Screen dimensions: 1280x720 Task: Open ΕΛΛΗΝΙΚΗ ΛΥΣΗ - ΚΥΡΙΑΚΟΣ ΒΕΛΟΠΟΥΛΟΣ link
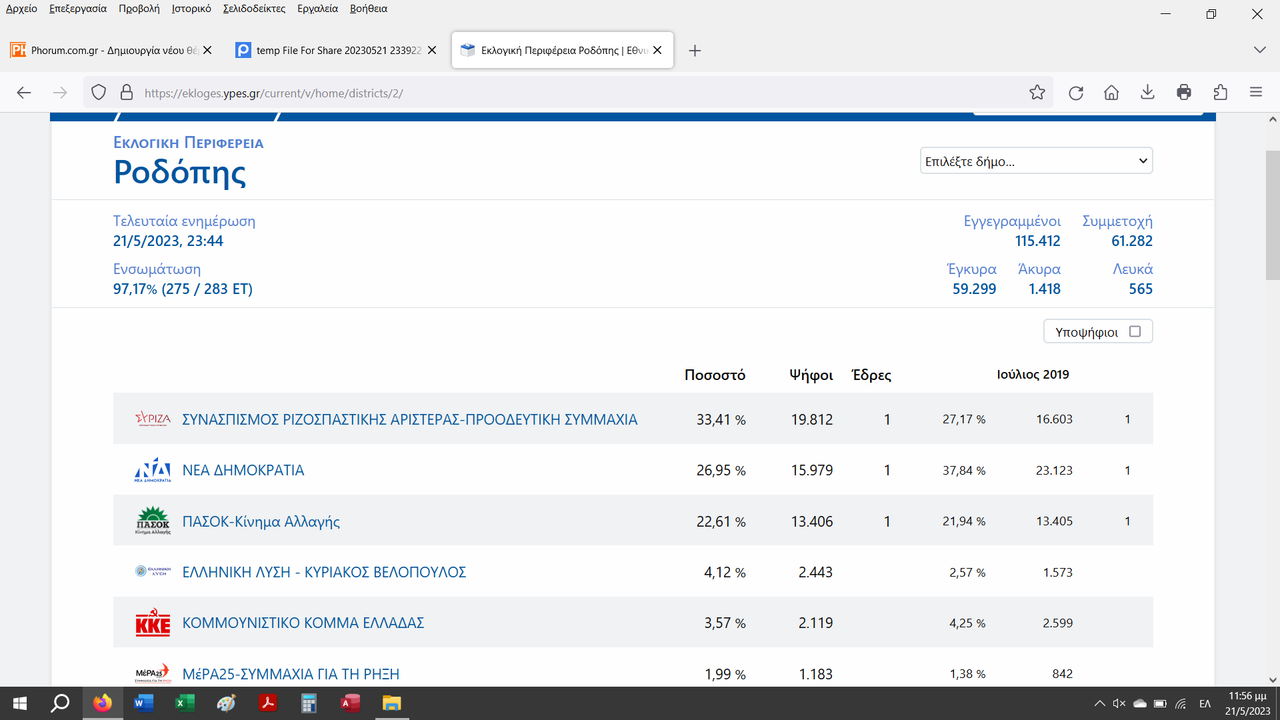pos(324,572)
